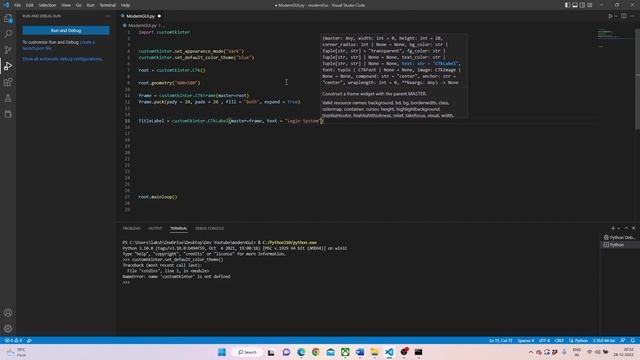Open Customize Layout in the title bar

tap(590, 5)
